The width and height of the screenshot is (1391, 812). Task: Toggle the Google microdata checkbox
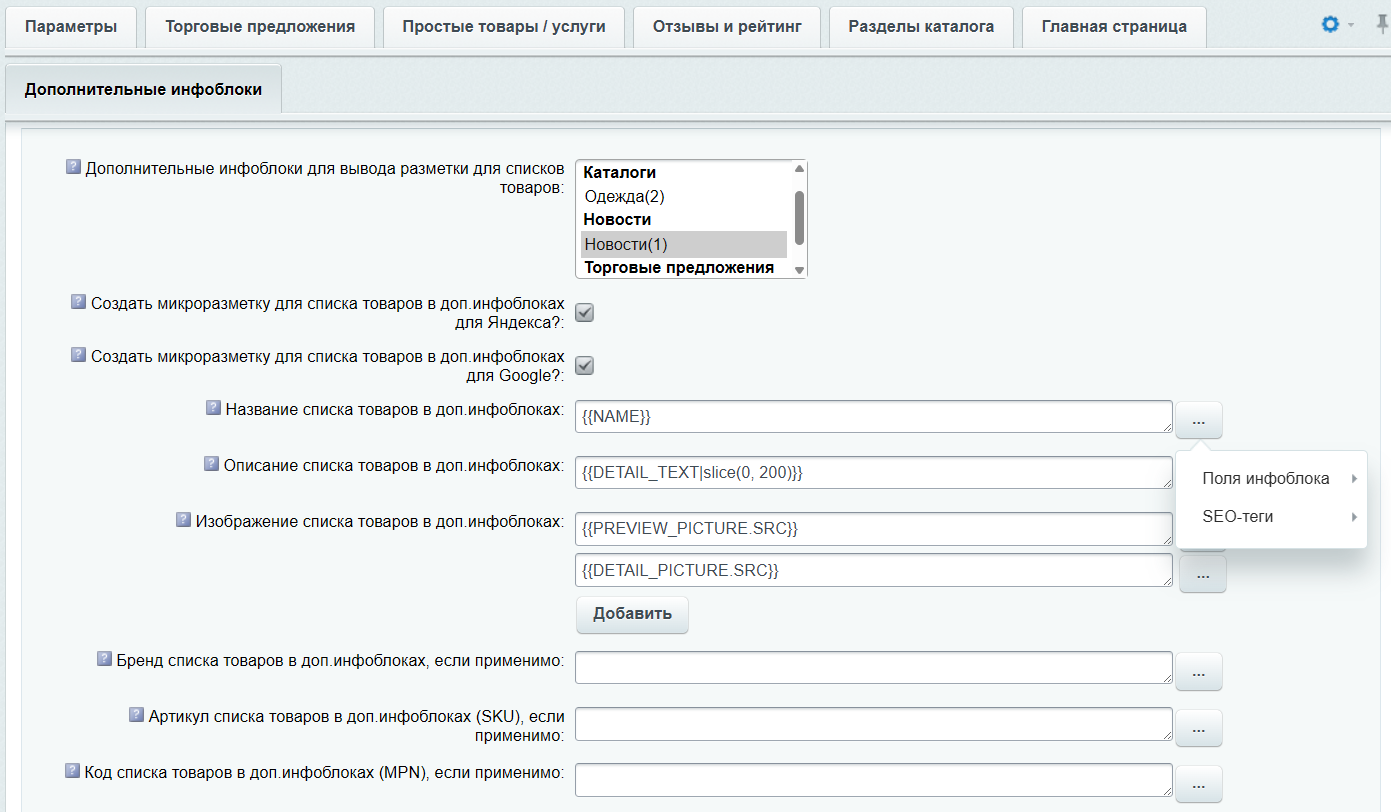point(585,366)
